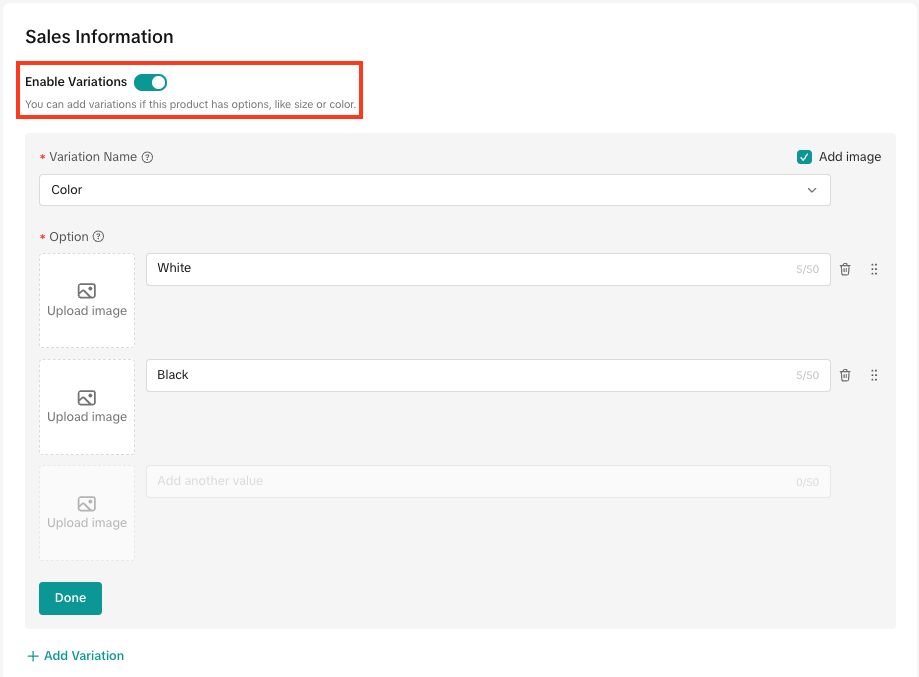Delete the White option with trash icon
This screenshot has width=919, height=677.
[x=845, y=269]
